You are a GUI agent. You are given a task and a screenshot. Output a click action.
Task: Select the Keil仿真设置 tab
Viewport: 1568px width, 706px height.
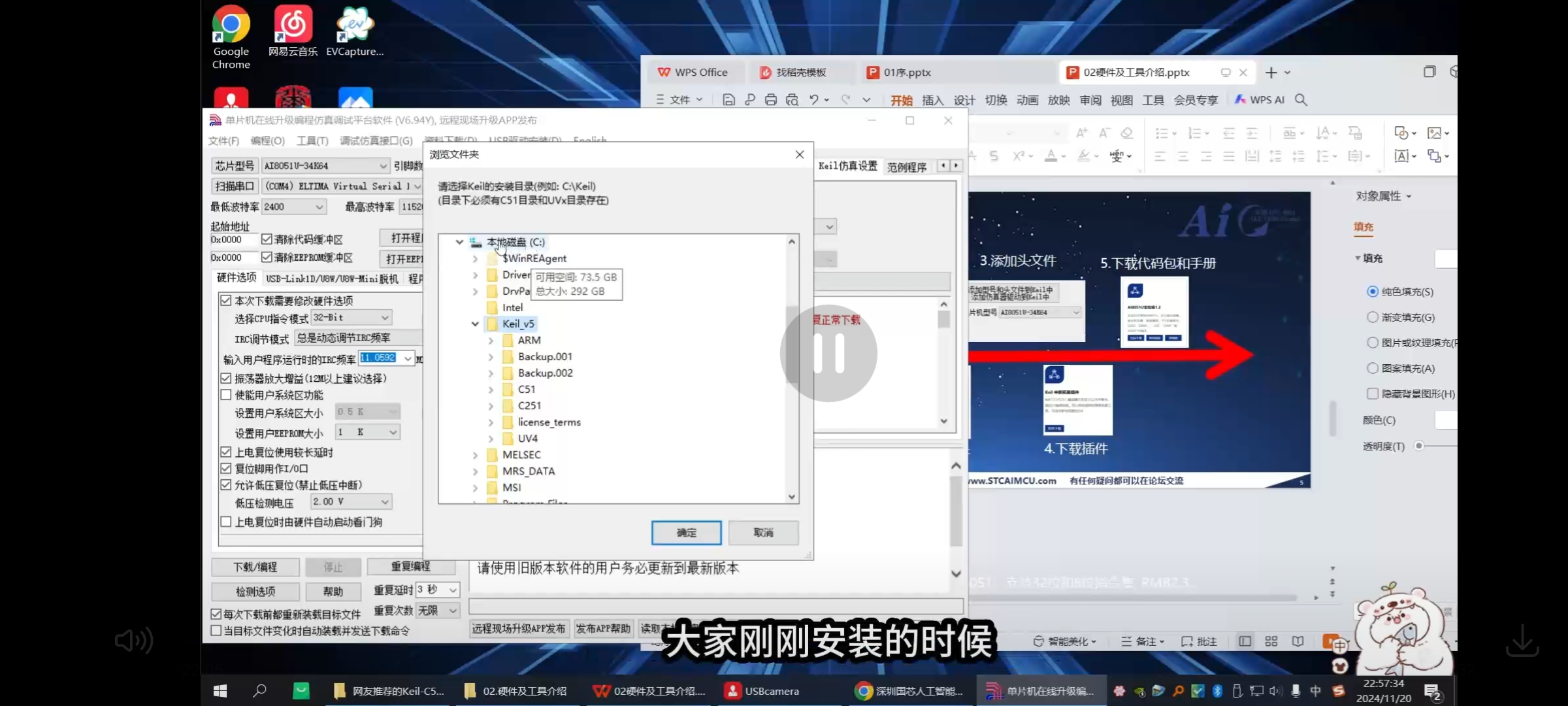[848, 166]
